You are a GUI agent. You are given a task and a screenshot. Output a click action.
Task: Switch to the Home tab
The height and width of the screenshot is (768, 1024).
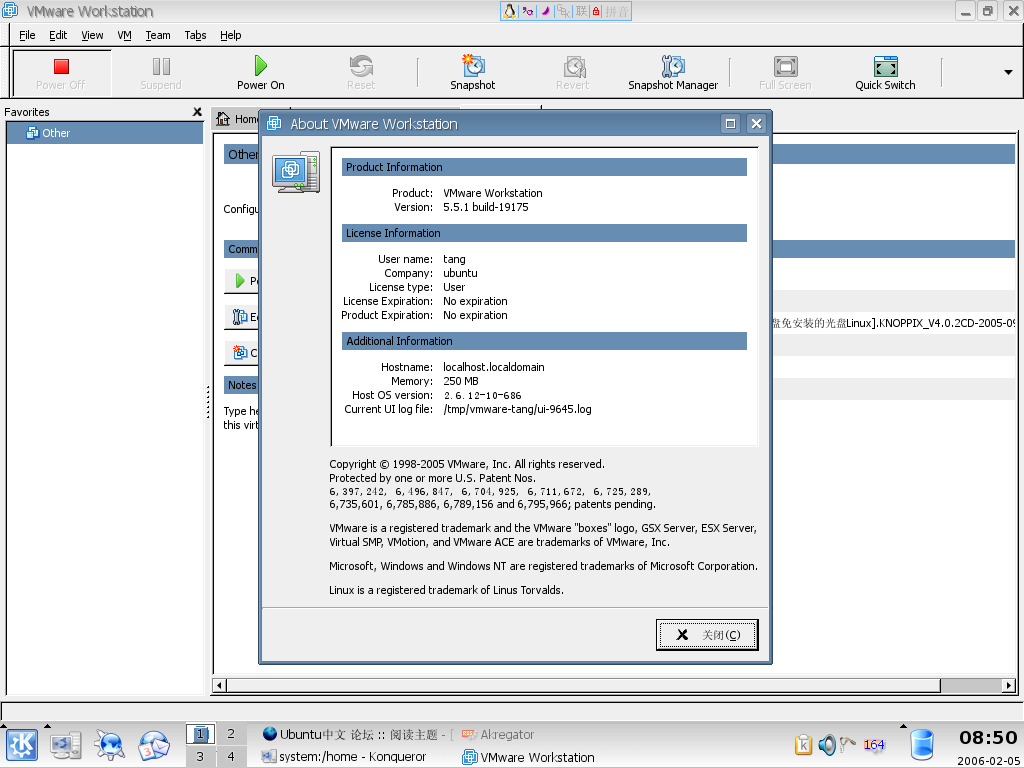[x=238, y=118]
